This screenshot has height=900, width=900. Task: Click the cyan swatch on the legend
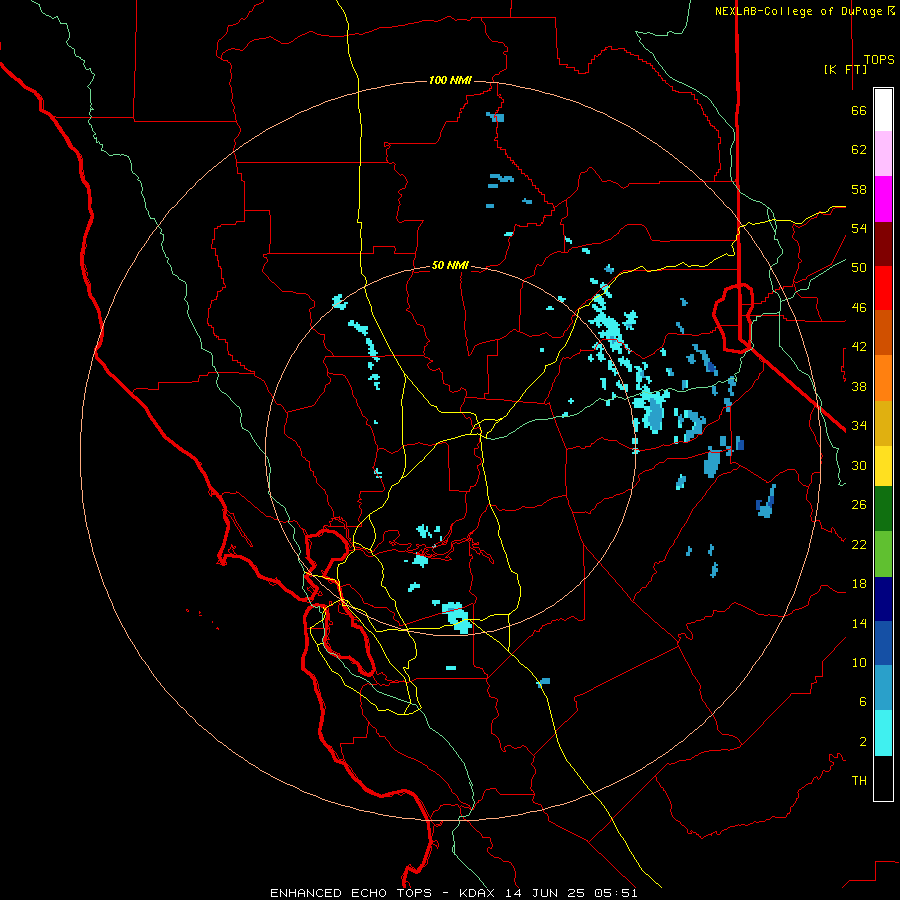(883, 733)
